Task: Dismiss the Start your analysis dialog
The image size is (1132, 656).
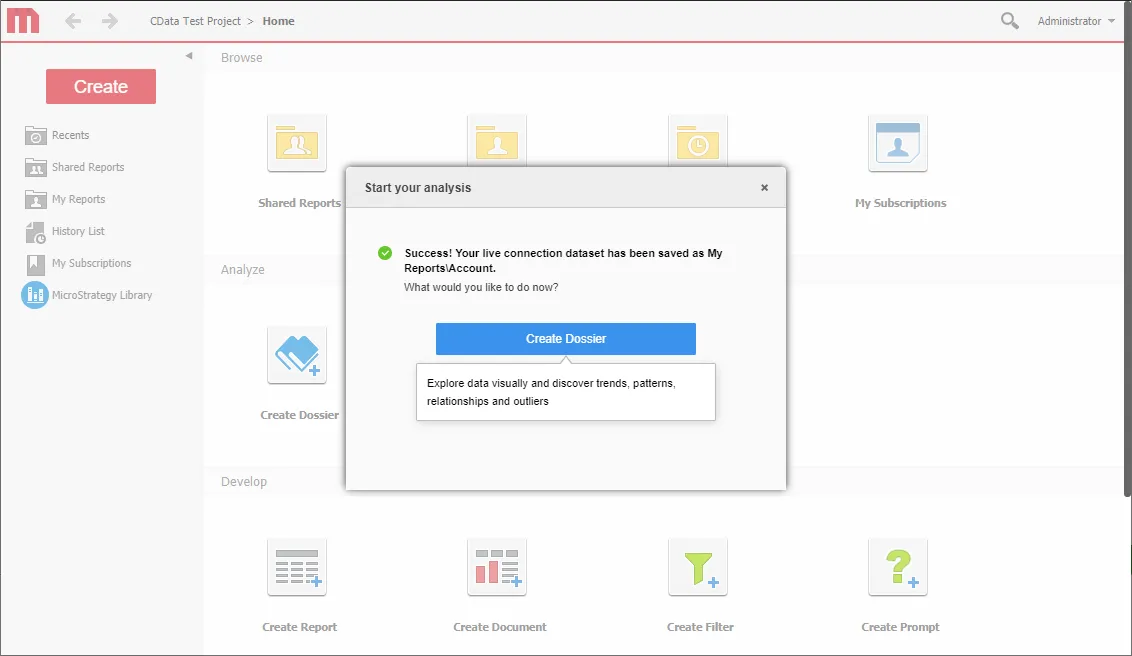Action: 764,187
